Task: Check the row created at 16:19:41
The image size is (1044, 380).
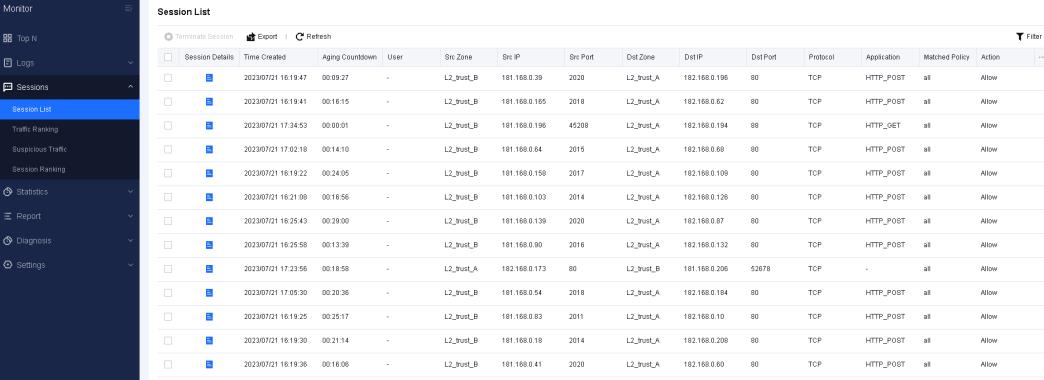Action: pyautogui.click(x=168, y=102)
